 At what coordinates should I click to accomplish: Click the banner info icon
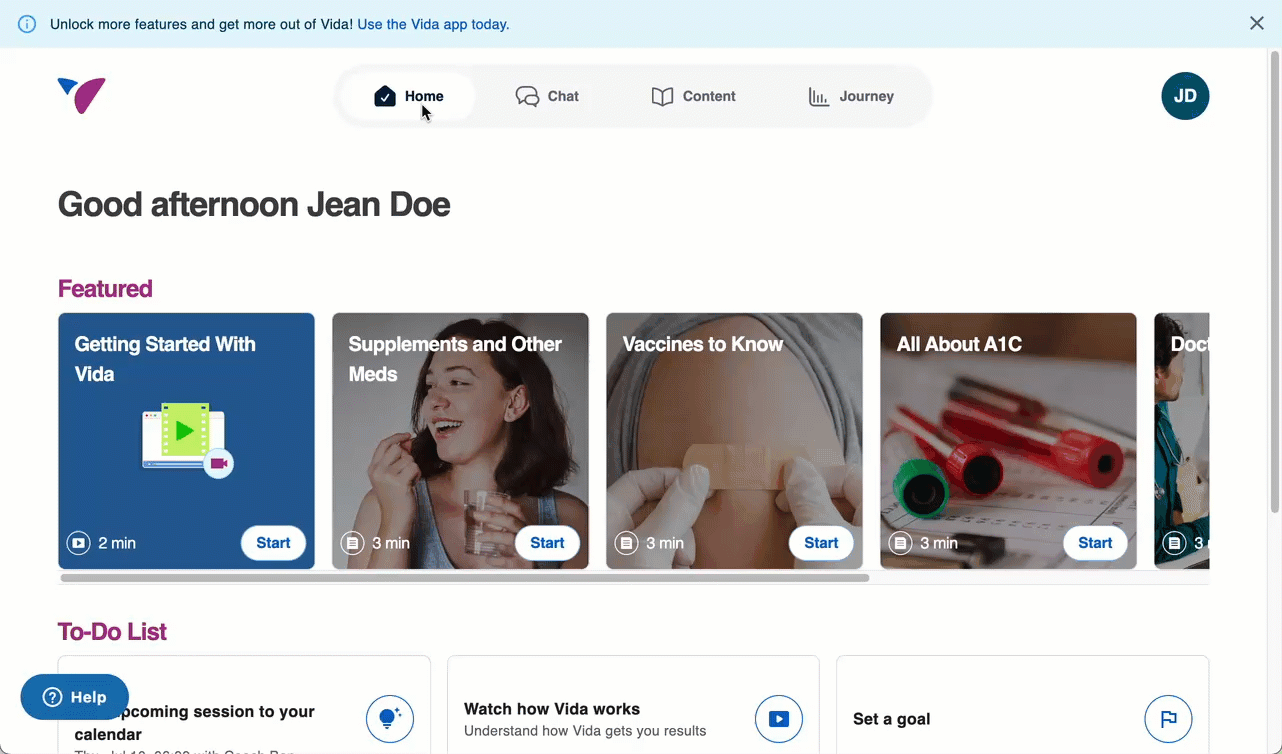(28, 24)
